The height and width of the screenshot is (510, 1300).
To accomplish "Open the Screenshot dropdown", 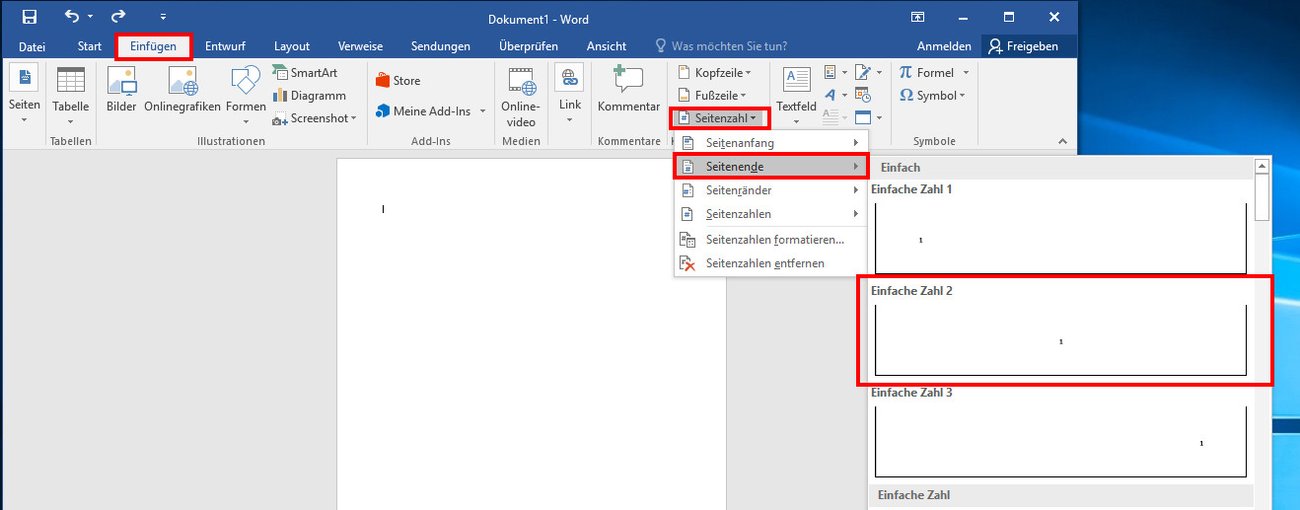I will (315, 118).
